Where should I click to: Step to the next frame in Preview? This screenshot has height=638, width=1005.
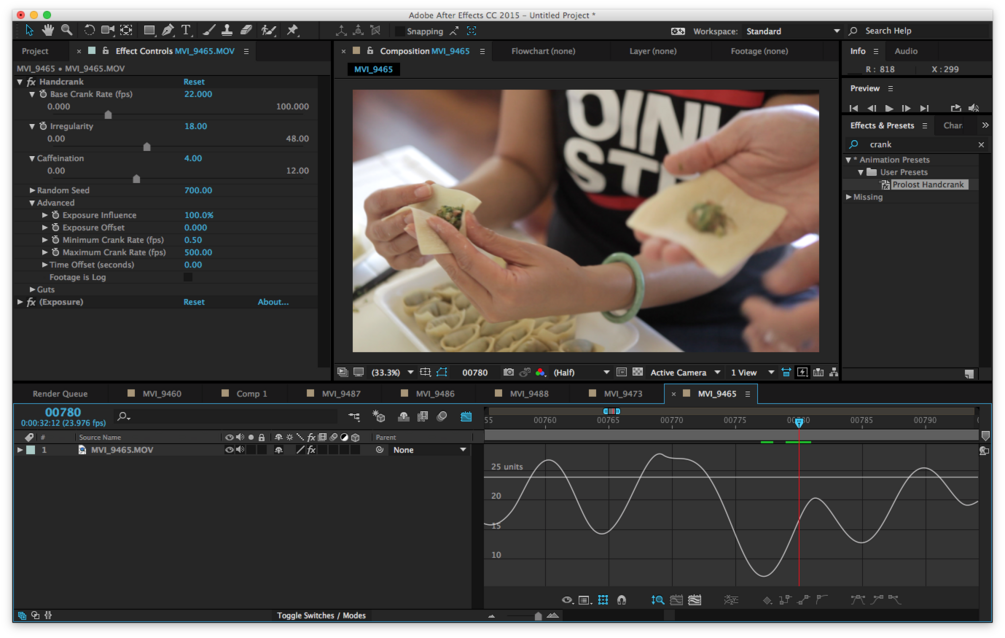point(906,108)
